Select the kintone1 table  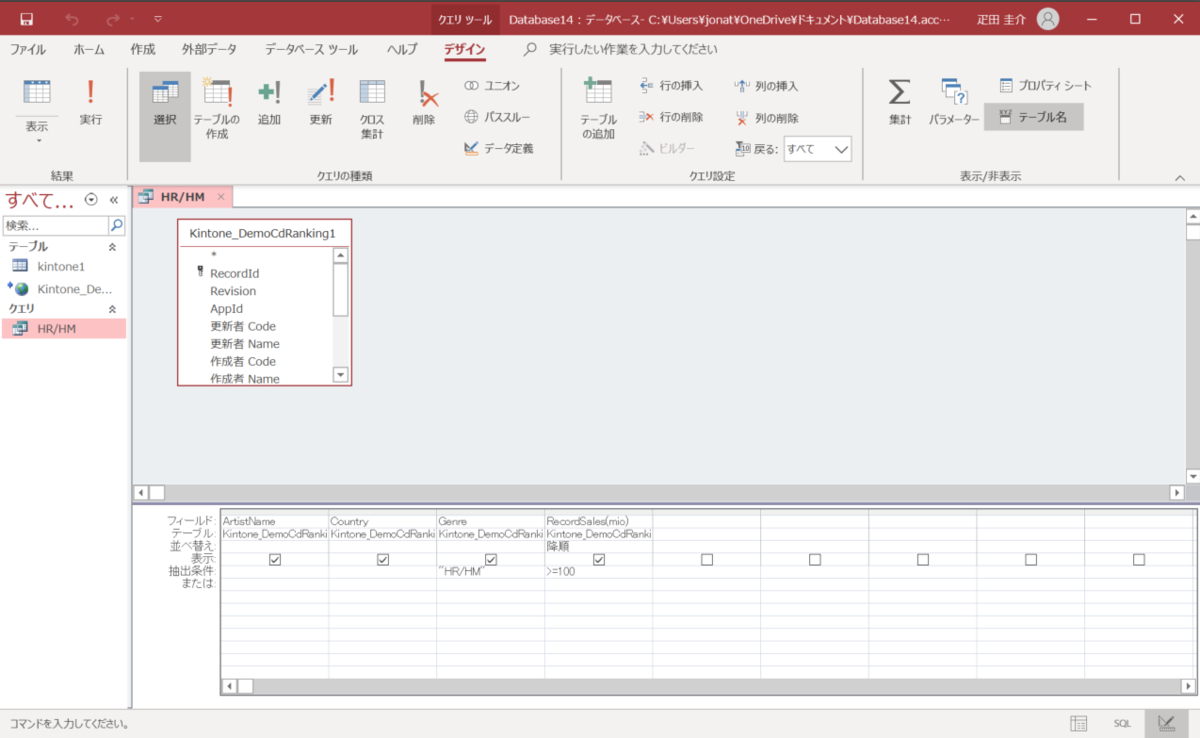point(65,267)
